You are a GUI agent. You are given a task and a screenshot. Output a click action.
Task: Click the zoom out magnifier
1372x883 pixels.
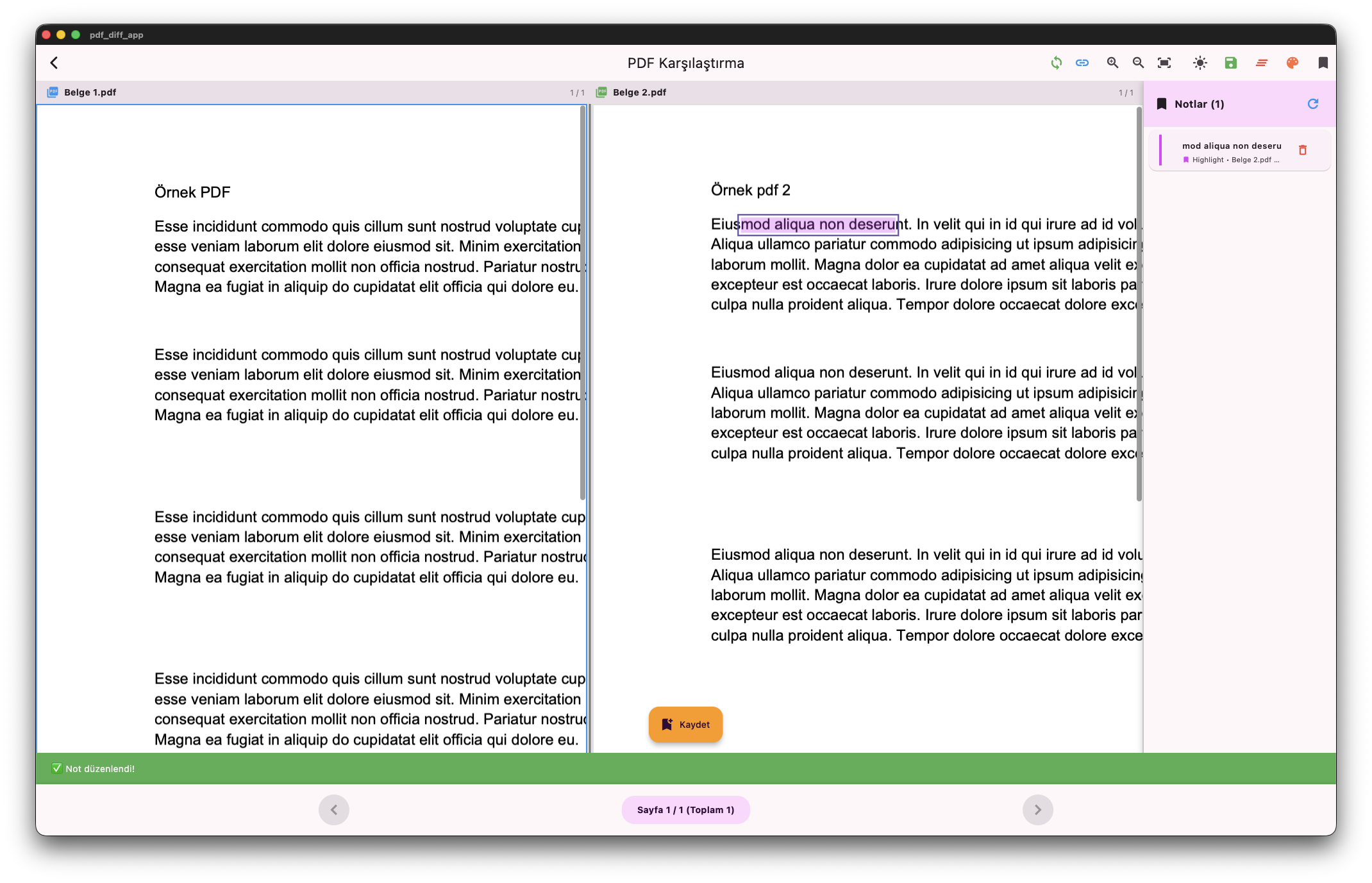[1138, 63]
